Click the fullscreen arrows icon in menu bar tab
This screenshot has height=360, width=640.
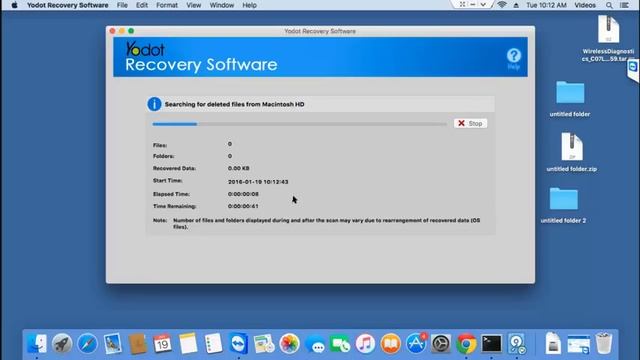pos(462,4)
